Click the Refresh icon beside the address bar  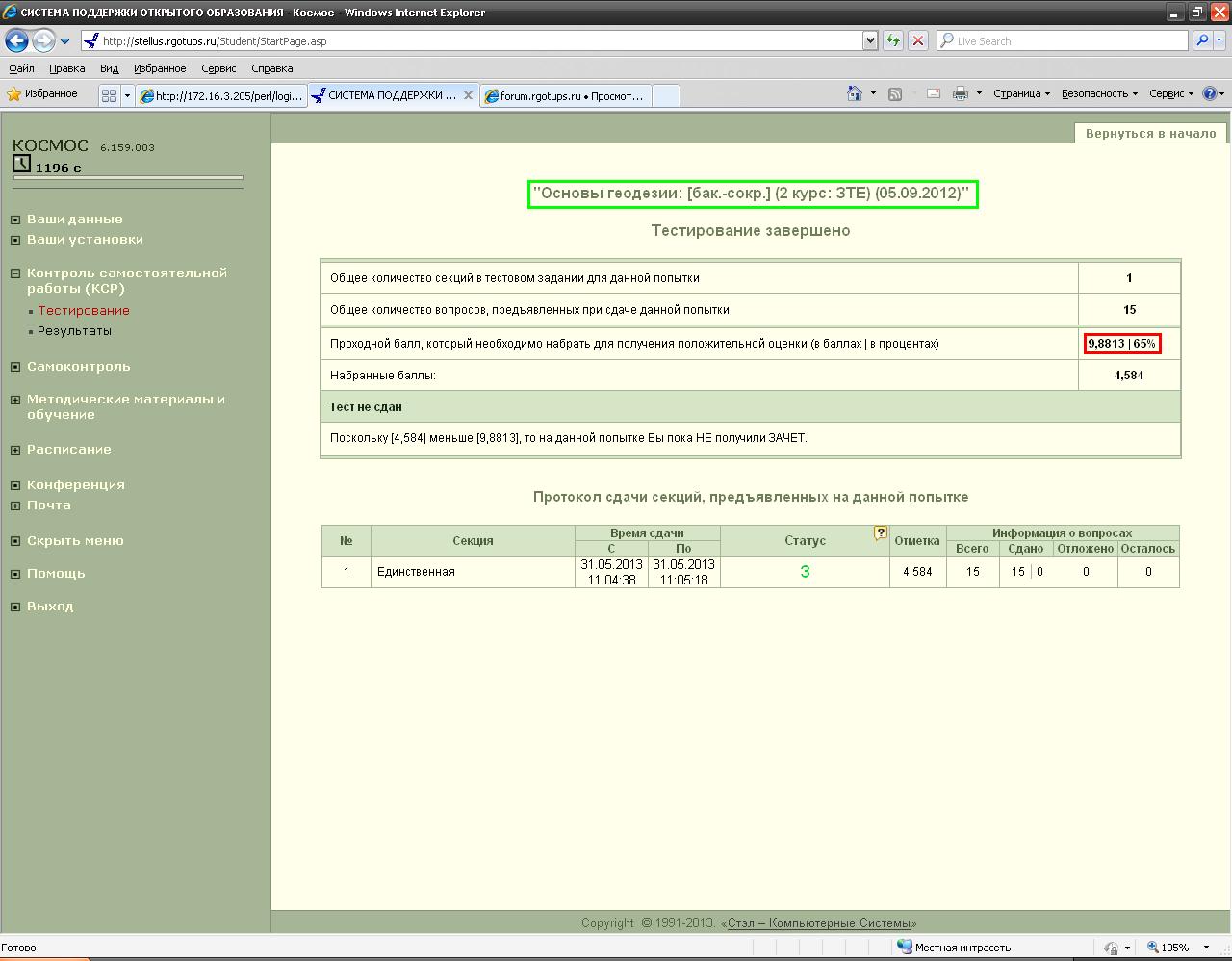click(x=893, y=40)
